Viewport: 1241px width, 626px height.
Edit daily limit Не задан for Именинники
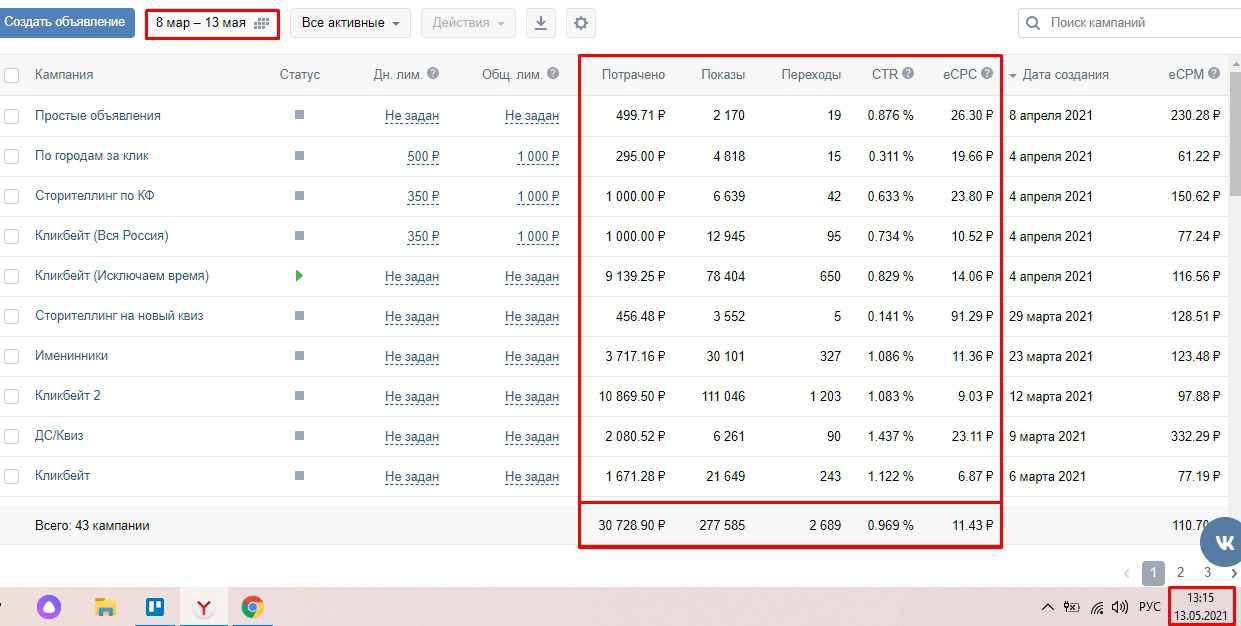click(x=412, y=356)
